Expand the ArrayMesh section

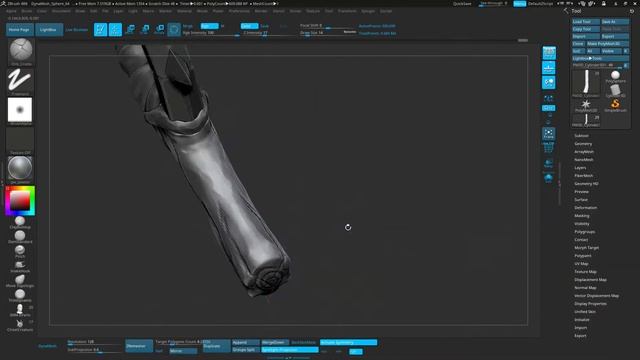click(x=584, y=151)
